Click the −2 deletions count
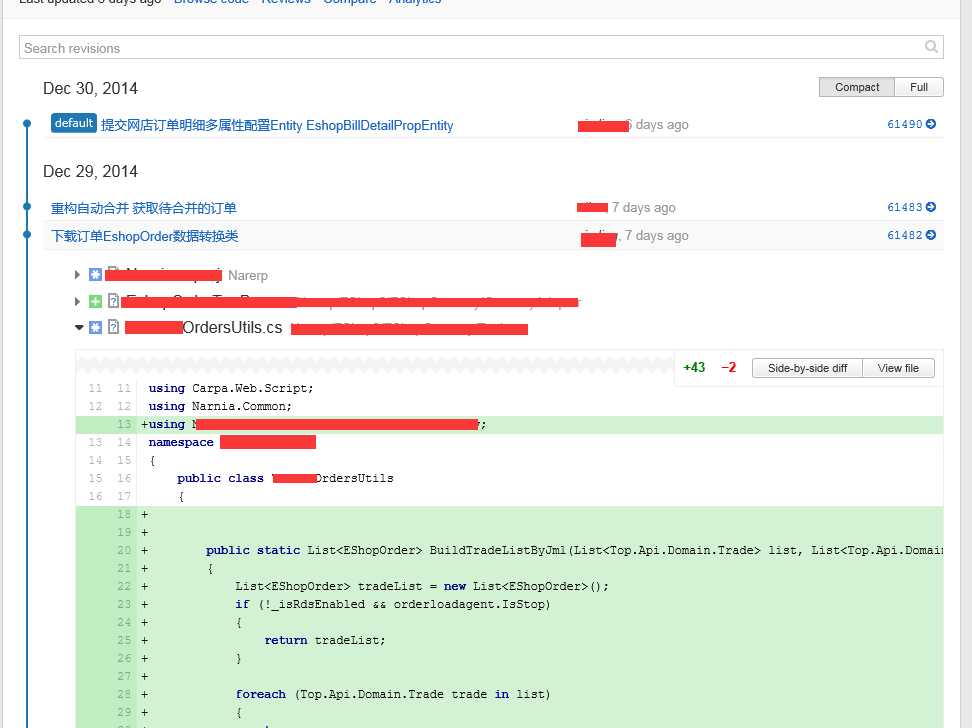This screenshot has height=728, width=972. click(x=728, y=367)
